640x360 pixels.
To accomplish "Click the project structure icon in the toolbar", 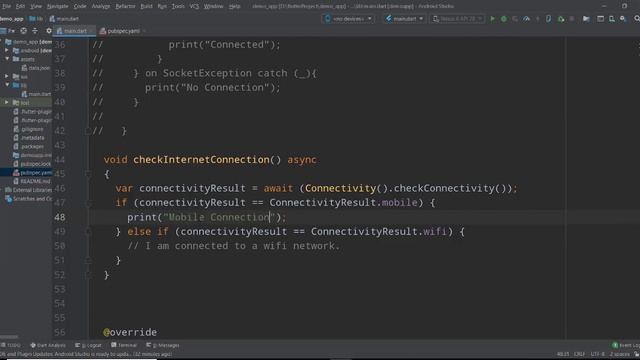I will click(x=586, y=19).
